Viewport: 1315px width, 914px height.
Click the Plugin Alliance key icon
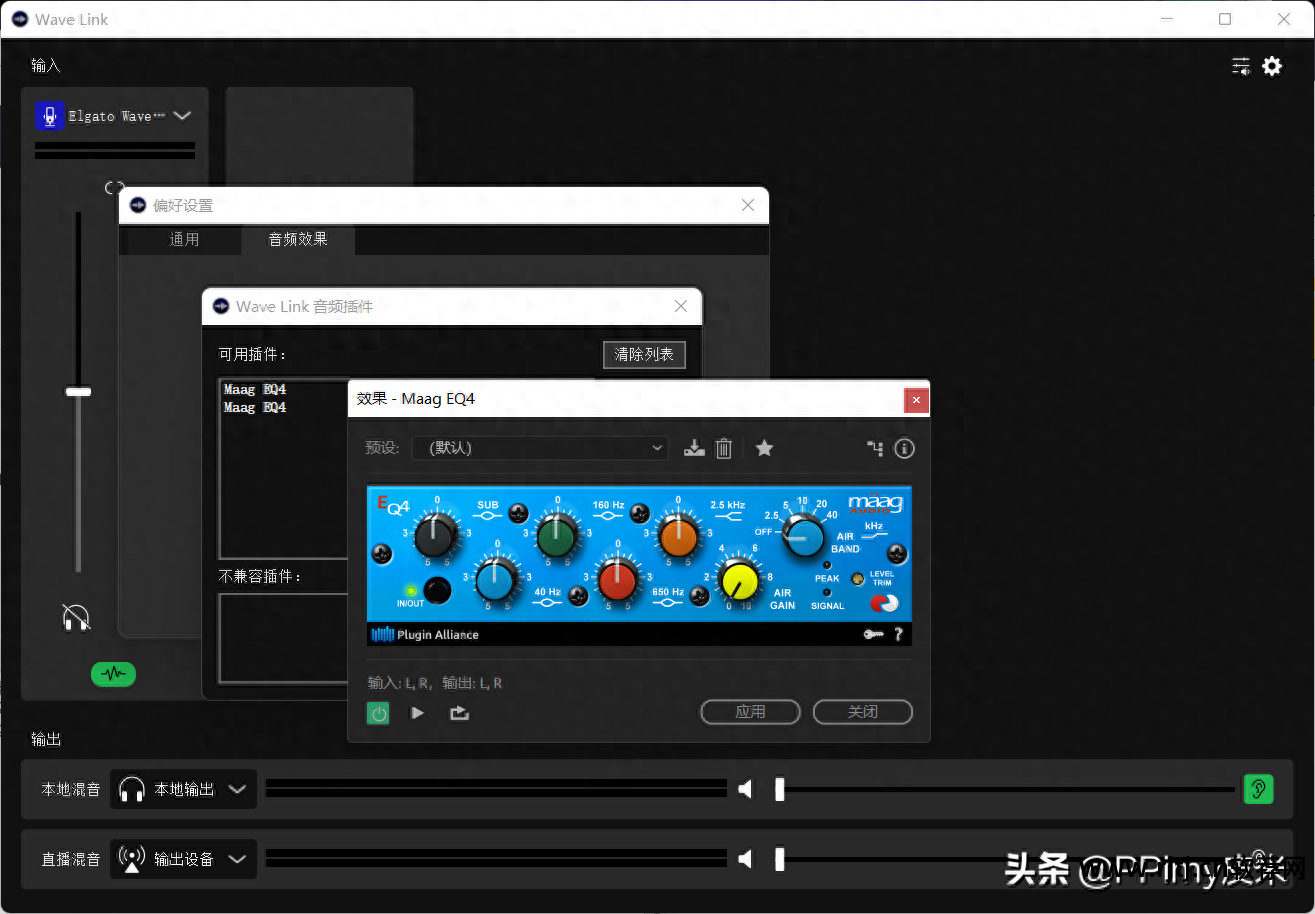click(x=873, y=634)
